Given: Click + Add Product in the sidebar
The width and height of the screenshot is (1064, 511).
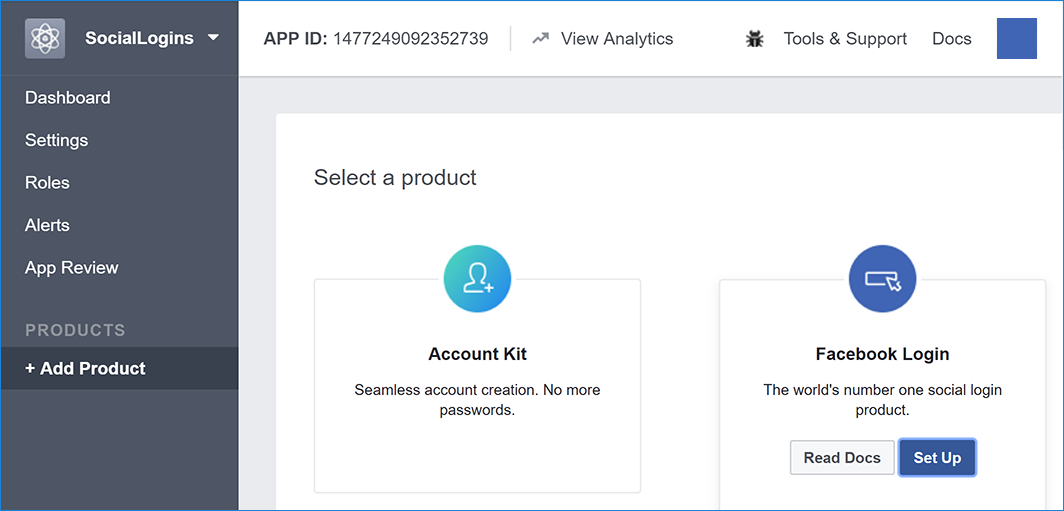Looking at the screenshot, I should pyautogui.click(x=86, y=368).
